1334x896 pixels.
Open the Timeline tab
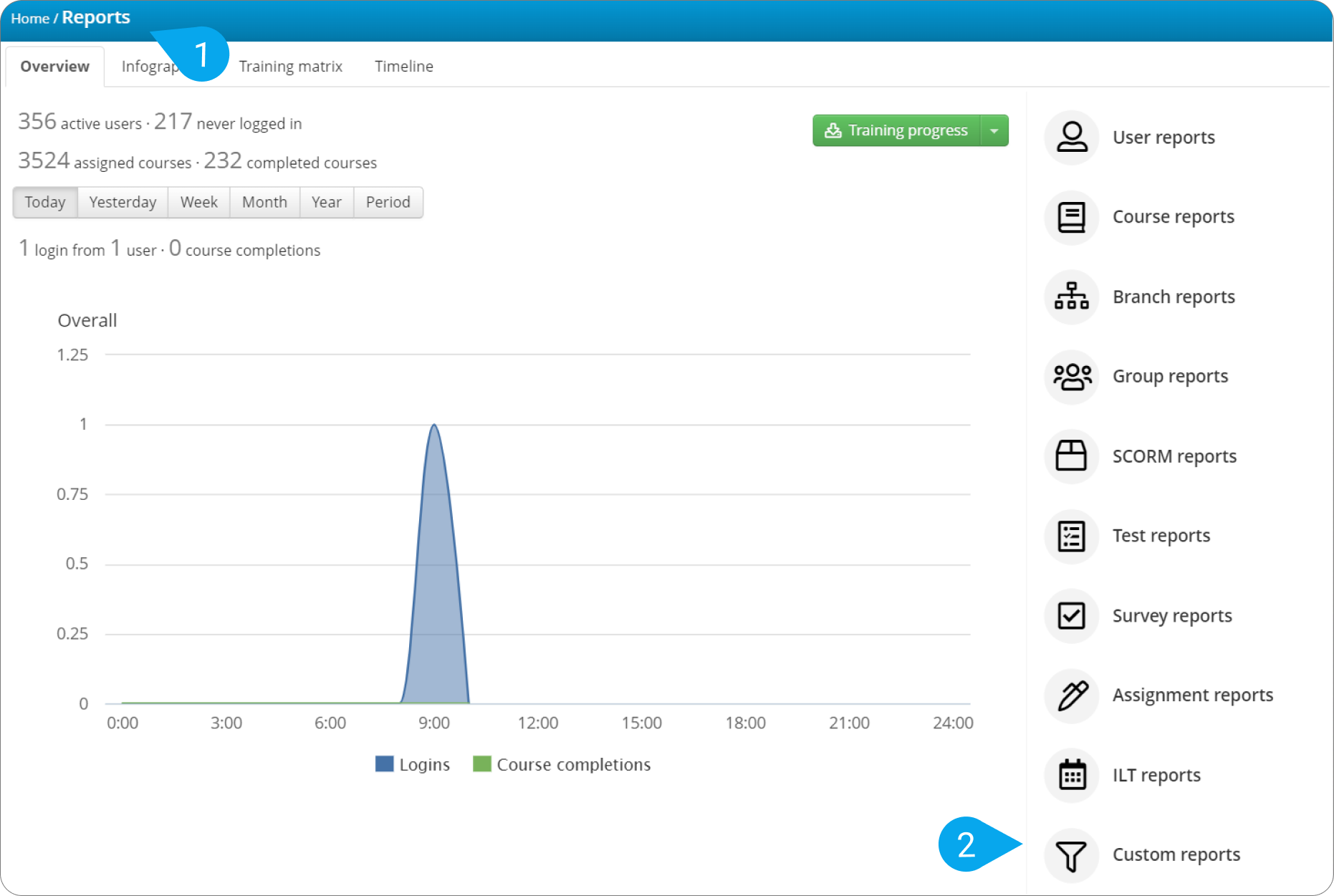(x=404, y=67)
